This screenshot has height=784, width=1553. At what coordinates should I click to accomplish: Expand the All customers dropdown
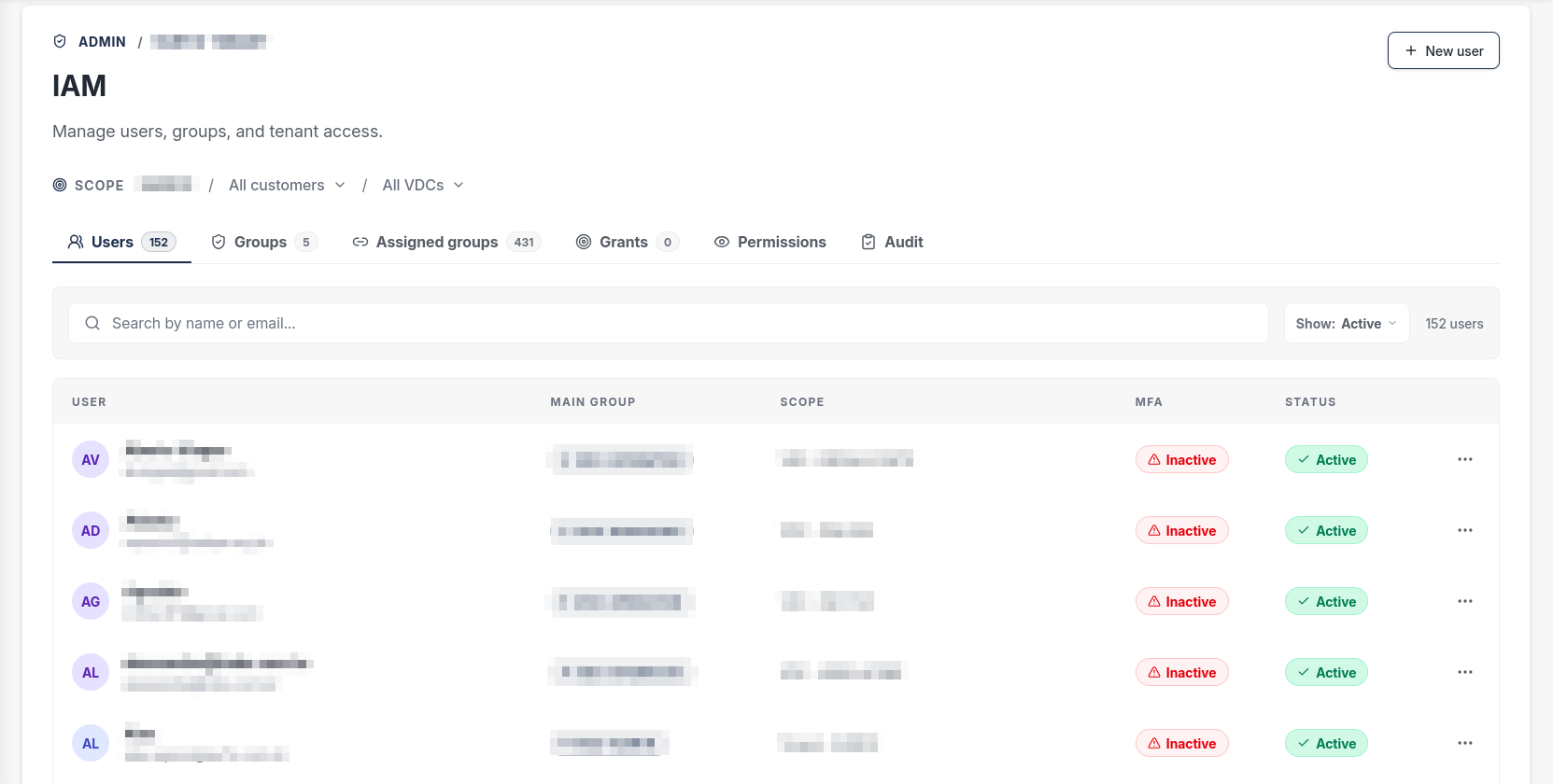point(288,185)
